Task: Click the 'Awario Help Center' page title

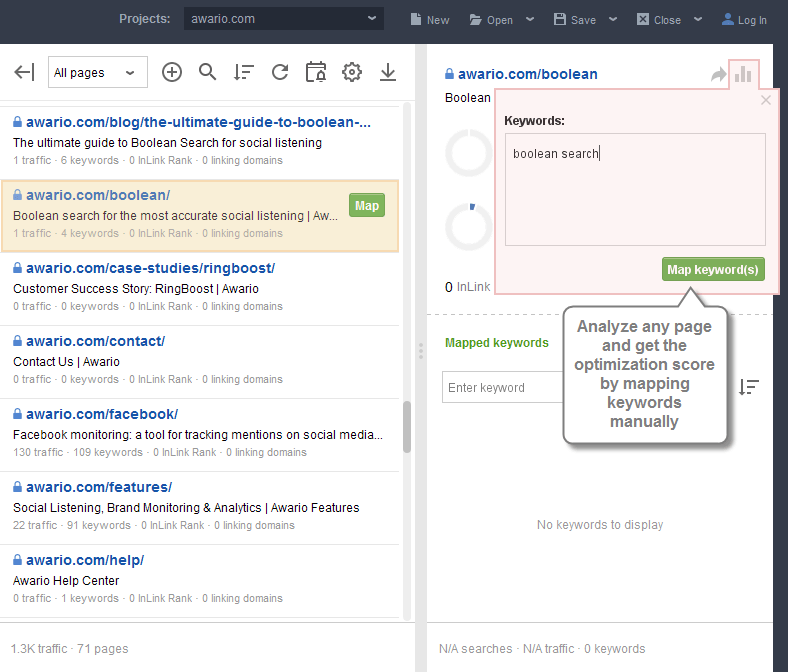Action: coord(66,581)
